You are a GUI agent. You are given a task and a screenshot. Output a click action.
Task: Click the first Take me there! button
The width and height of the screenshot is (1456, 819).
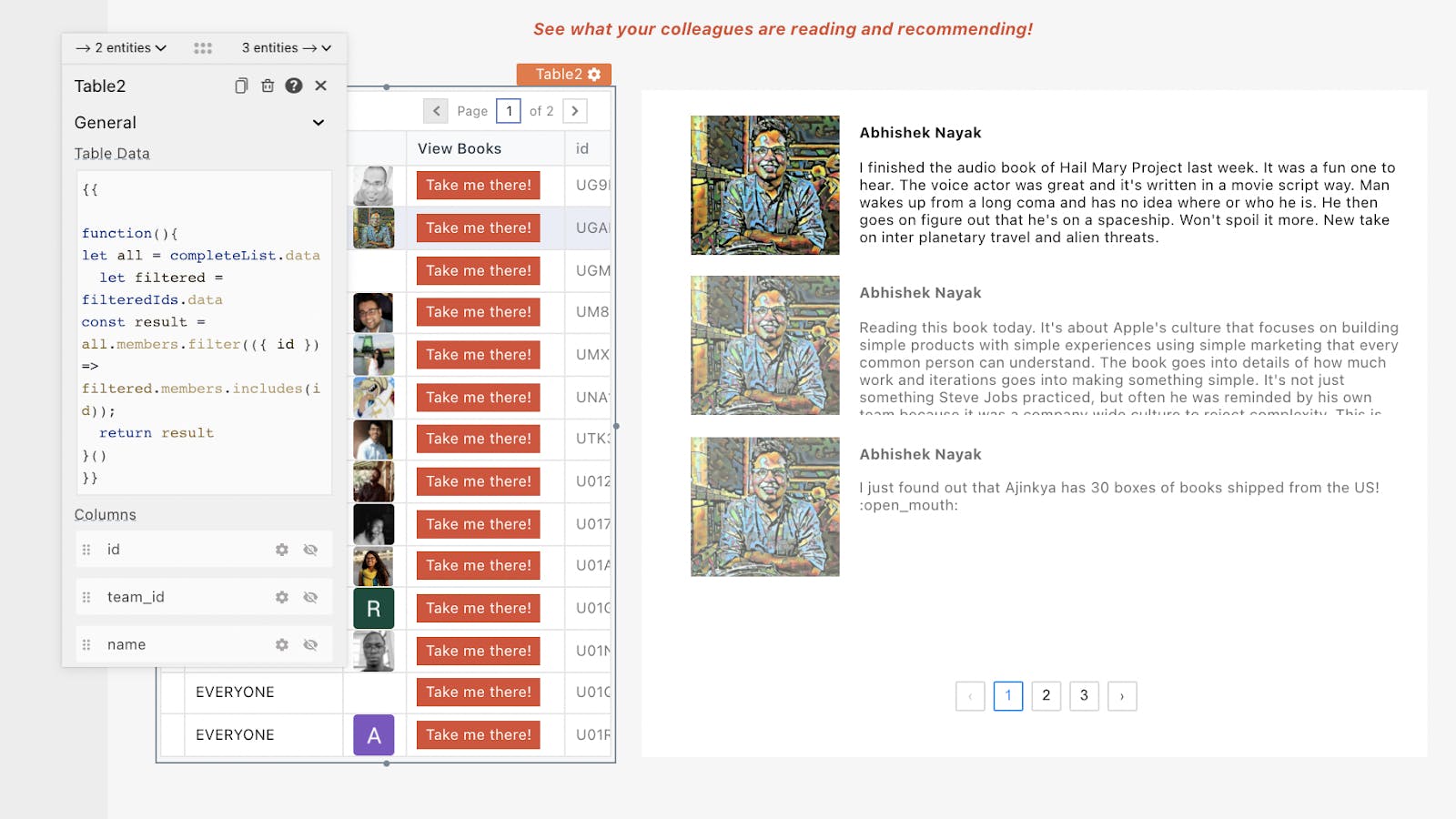(478, 185)
